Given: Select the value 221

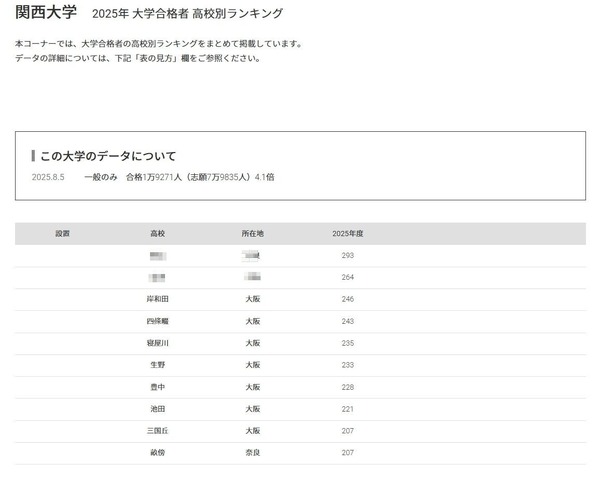Looking at the screenshot, I should click(x=347, y=409).
